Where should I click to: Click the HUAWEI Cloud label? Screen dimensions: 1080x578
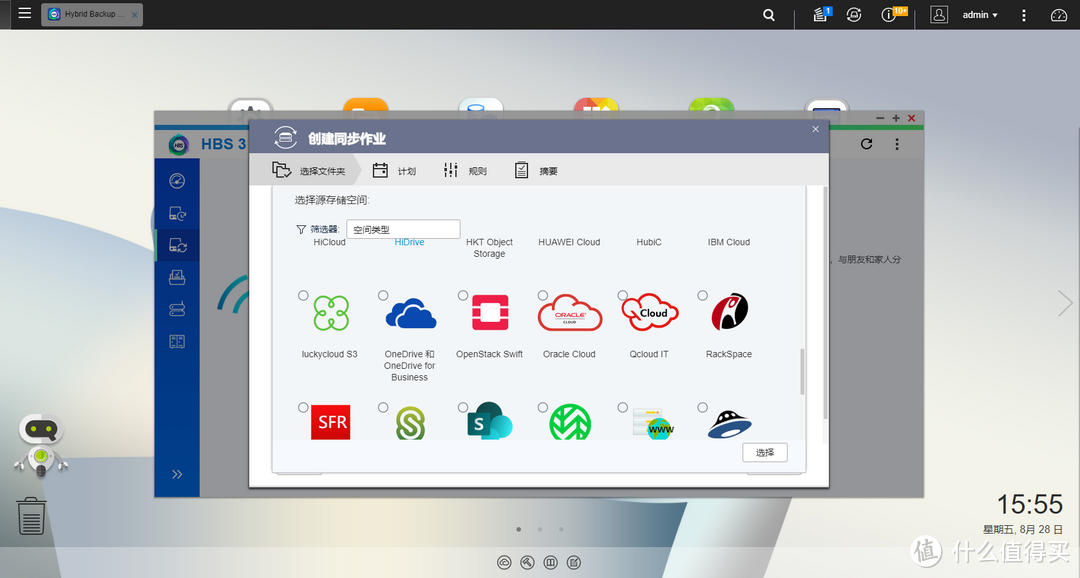(x=569, y=242)
